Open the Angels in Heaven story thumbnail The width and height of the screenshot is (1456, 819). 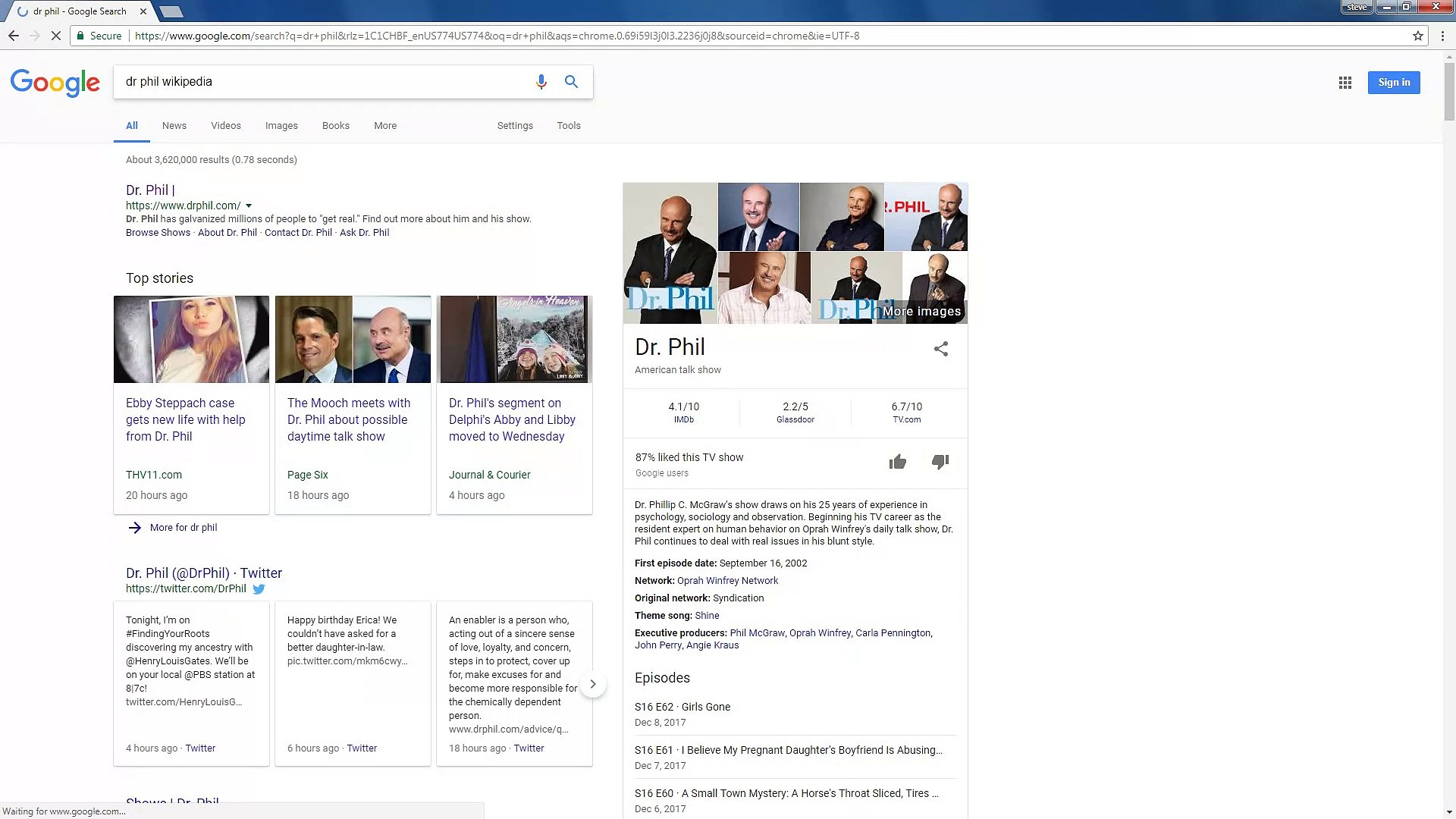pos(514,339)
